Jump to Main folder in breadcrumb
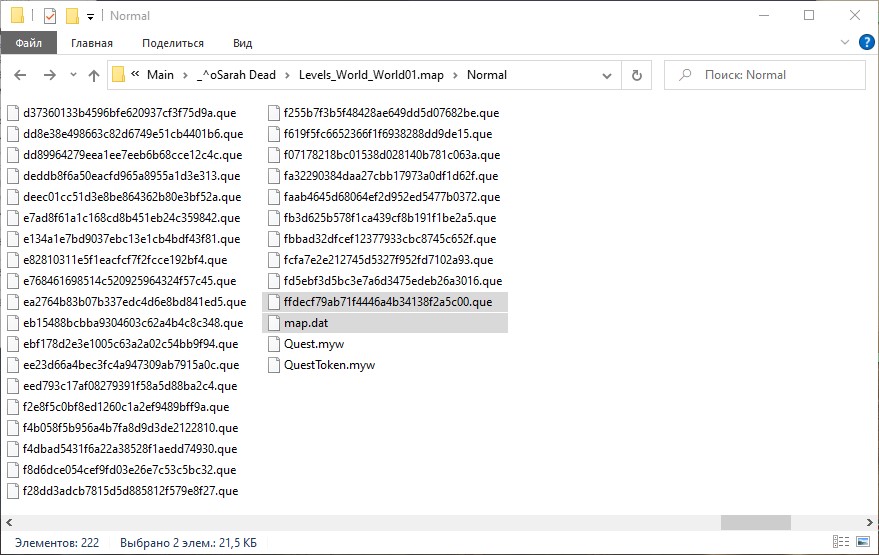Image resolution: width=879 pixels, height=555 pixels. pyautogui.click(x=160, y=75)
